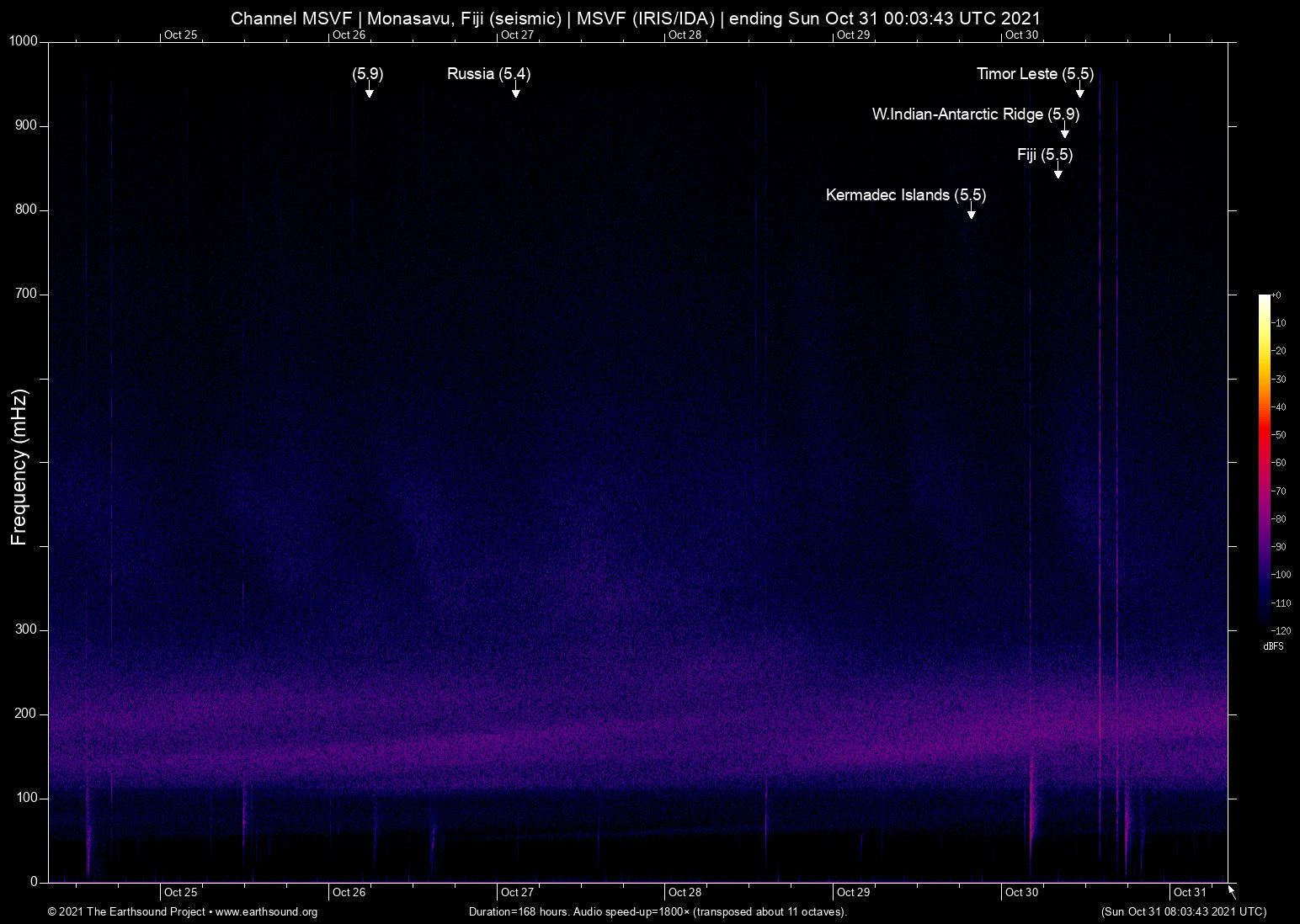The height and width of the screenshot is (924, 1300).
Task: Select the Russia (5.4) event label
Action: click(x=488, y=74)
